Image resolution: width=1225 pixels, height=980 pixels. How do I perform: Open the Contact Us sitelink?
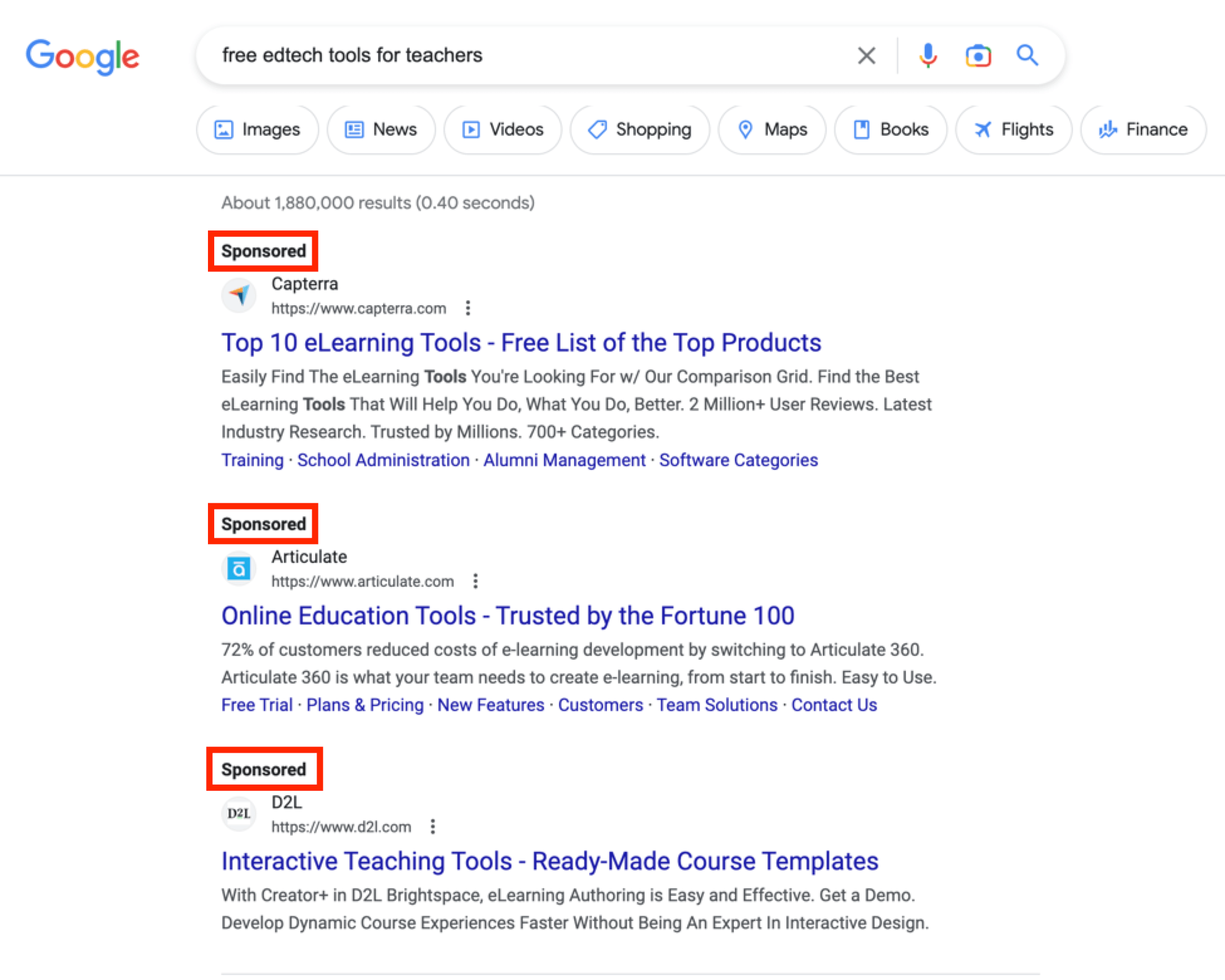[834, 705]
